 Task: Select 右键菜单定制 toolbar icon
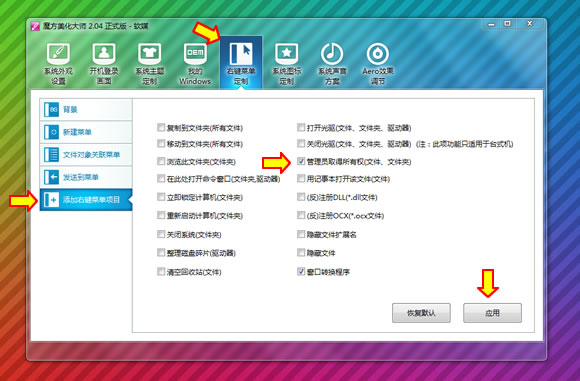pyautogui.click(x=241, y=62)
